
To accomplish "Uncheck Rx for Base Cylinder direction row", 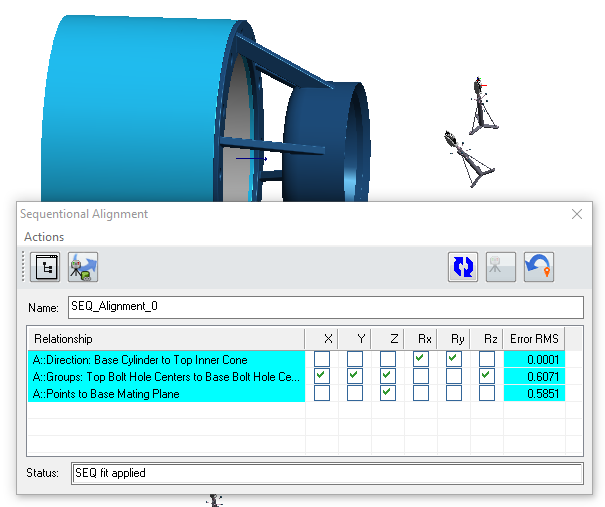I will (421, 358).
